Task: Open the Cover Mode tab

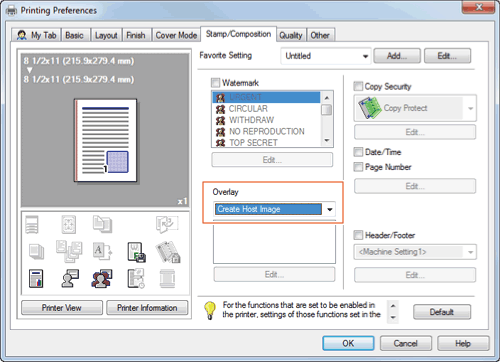Action: (x=176, y=35)
